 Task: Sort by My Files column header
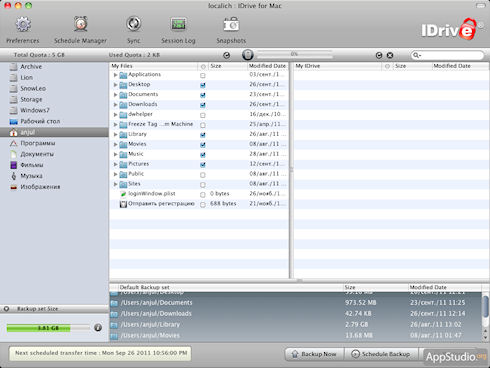[x=153, y=66]
